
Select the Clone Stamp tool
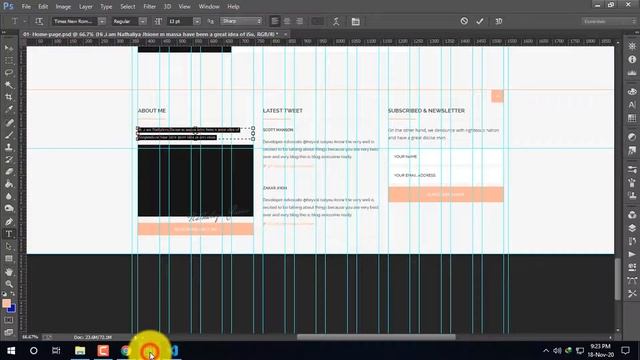9,147
